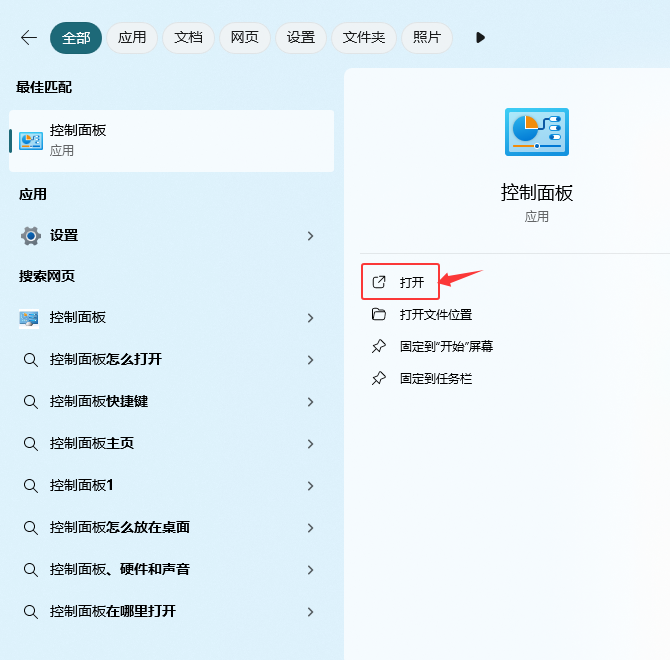Expand the 控制面板怎么放在桌面 chevron

pyautogui.click(x=311, y=528)
